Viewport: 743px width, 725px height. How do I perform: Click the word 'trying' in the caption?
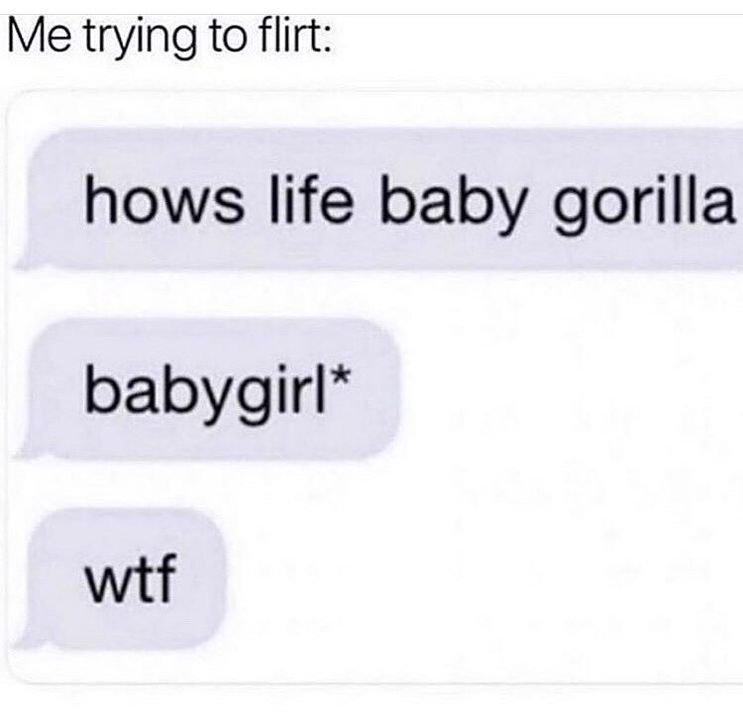141,41
